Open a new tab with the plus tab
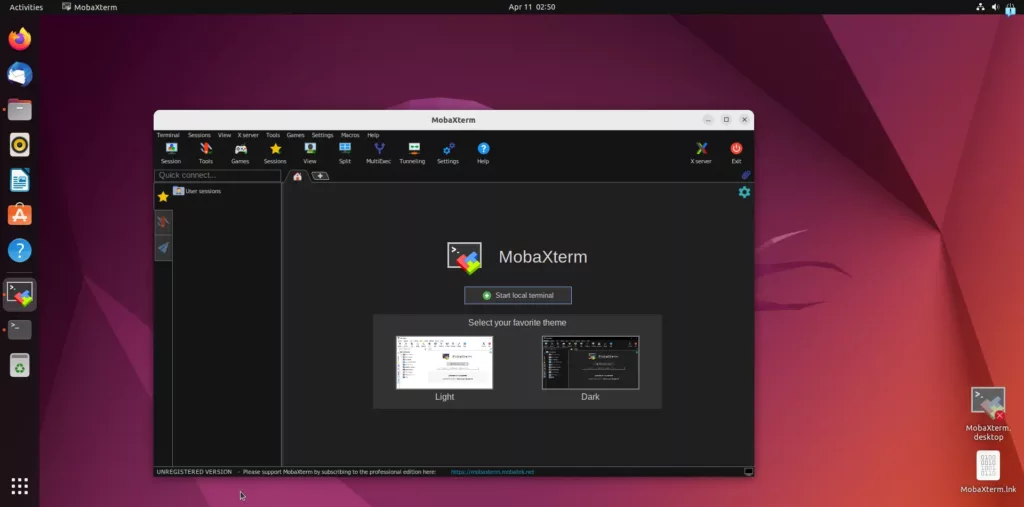Screen dimensions: 1024x507 [320, 176]
